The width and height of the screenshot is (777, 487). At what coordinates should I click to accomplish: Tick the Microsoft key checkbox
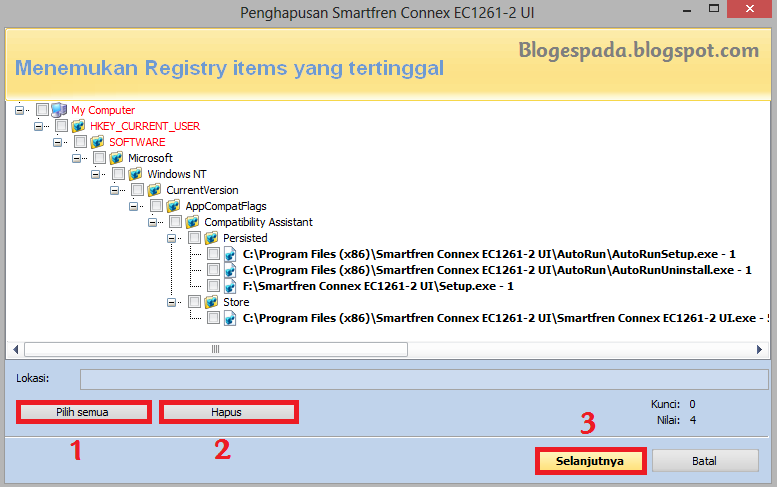[x=100, y=158]
